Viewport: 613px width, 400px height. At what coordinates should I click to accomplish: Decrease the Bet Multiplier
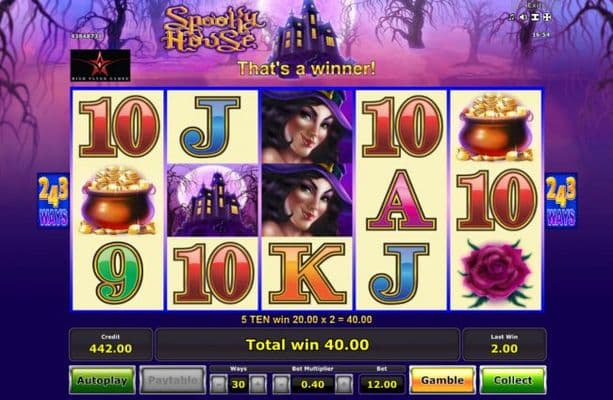(x=281, y=384)
